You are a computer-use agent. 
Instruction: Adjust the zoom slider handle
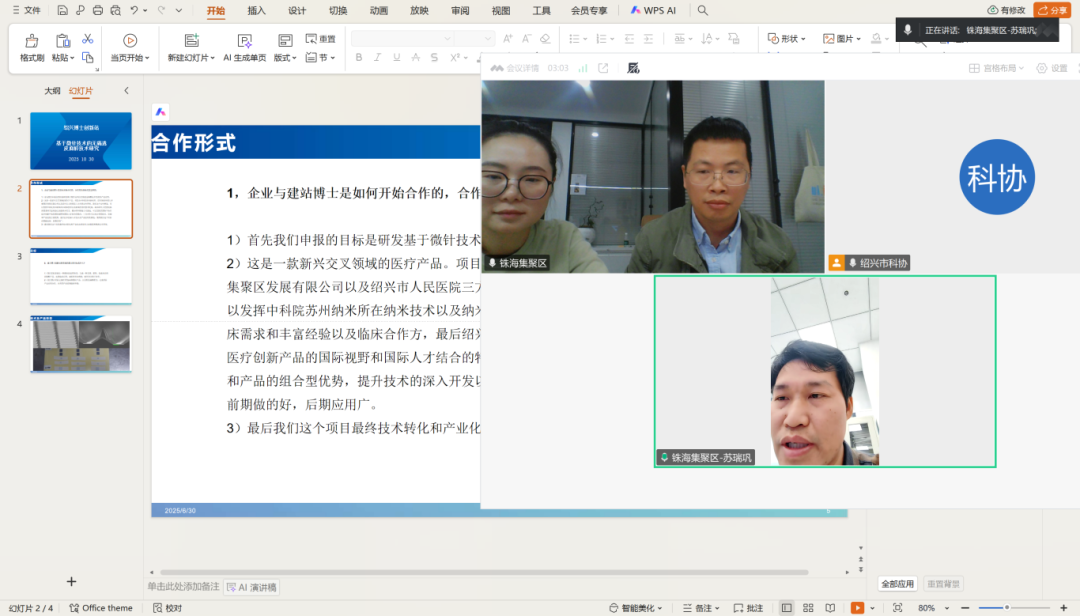[x=1007, y=608]
